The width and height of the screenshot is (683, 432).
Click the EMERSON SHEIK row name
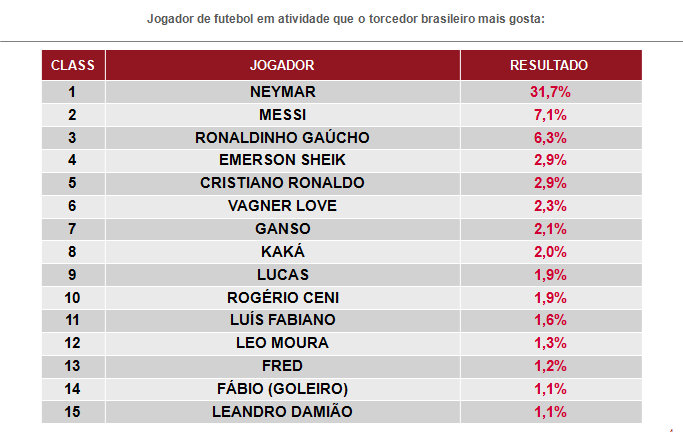282,160
